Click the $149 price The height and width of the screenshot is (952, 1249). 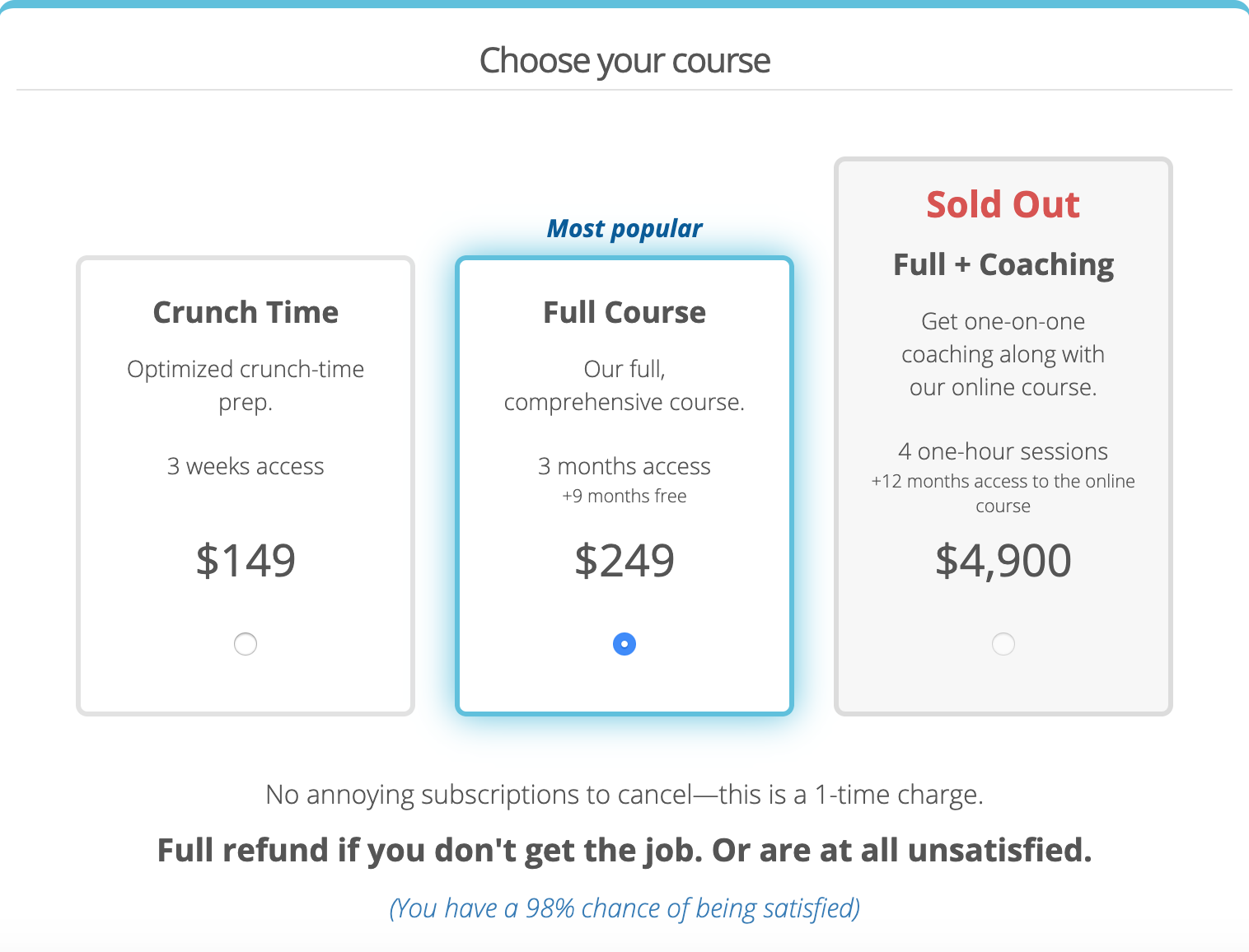click(246, 561)
